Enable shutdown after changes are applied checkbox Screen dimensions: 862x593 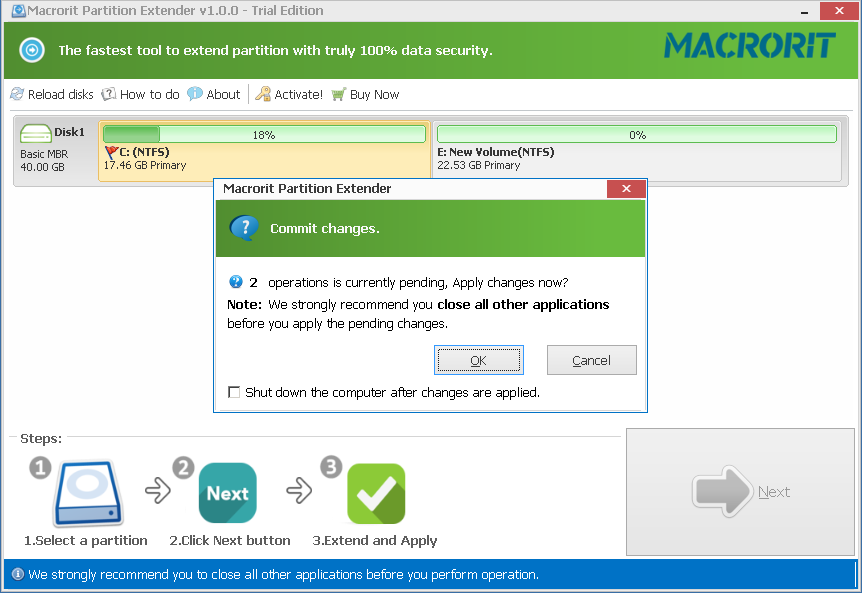[x=234, y=392]
